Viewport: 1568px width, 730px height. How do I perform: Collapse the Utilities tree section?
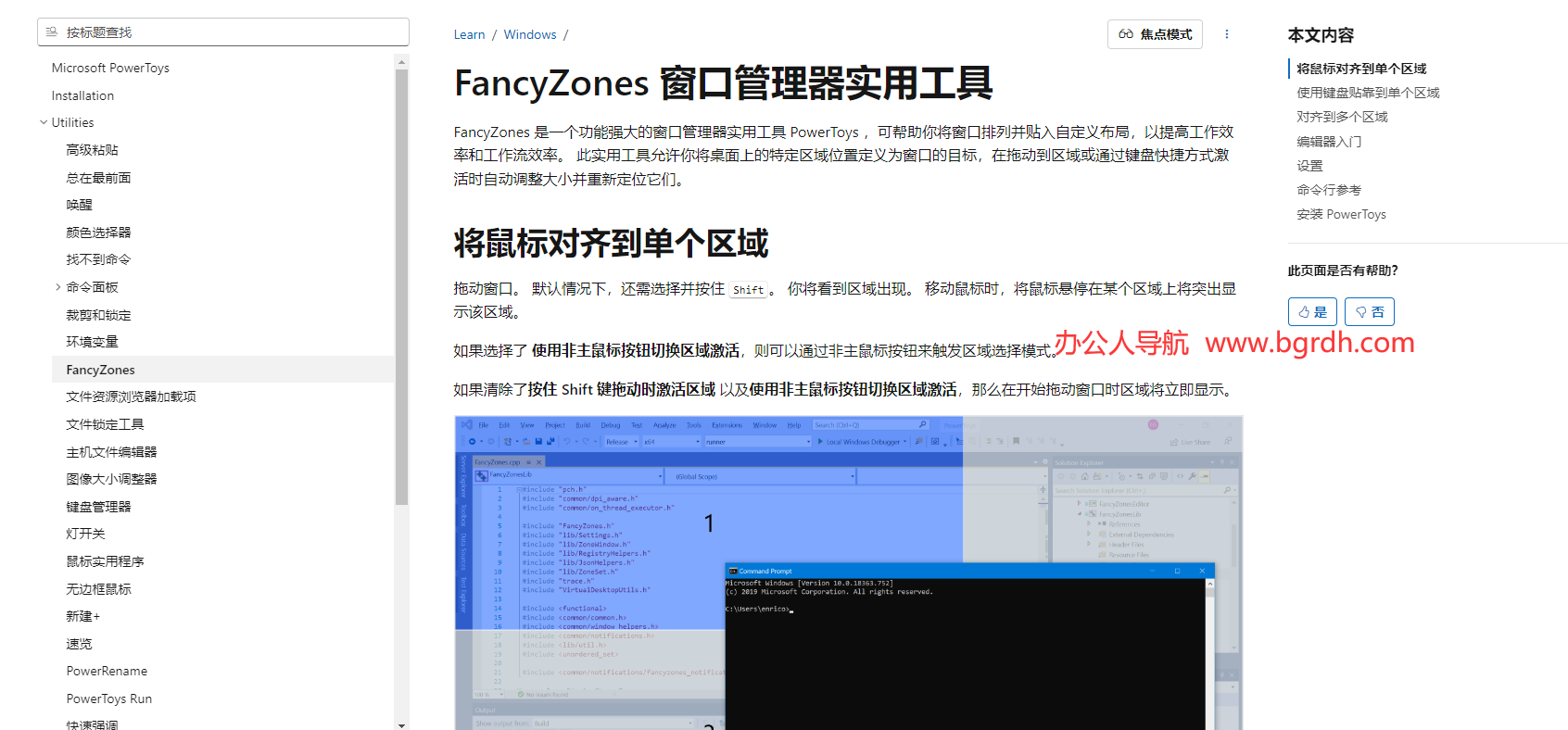[44, 122]
